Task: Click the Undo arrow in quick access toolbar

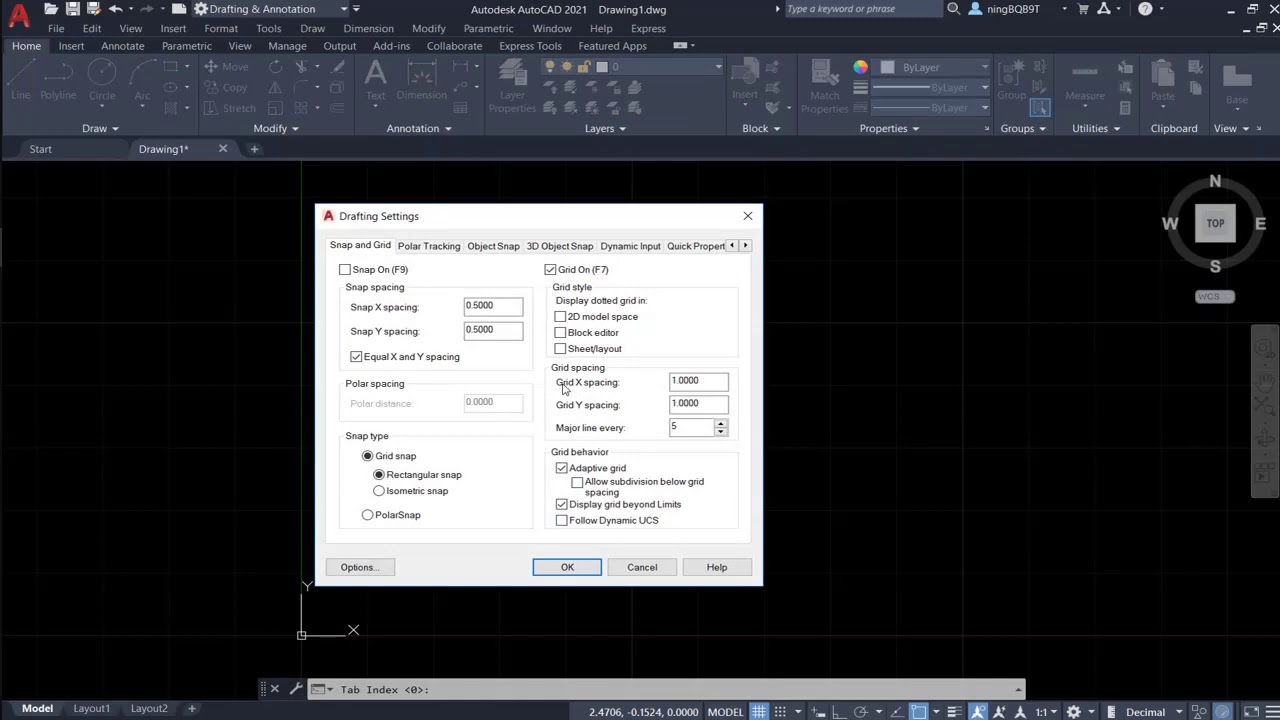Action: (116, 9)
